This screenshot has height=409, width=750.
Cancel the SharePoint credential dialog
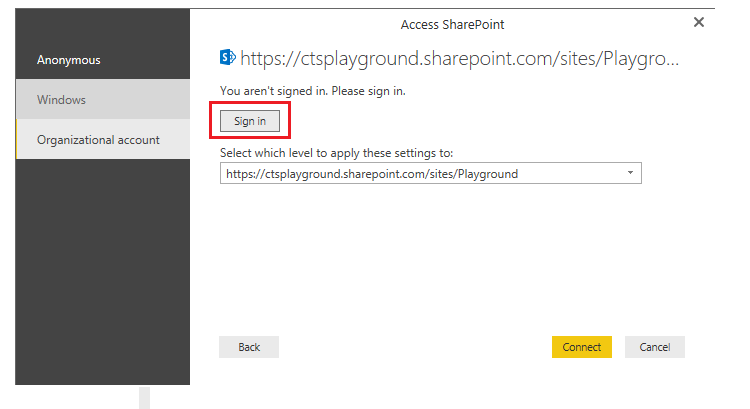point(655,347)
